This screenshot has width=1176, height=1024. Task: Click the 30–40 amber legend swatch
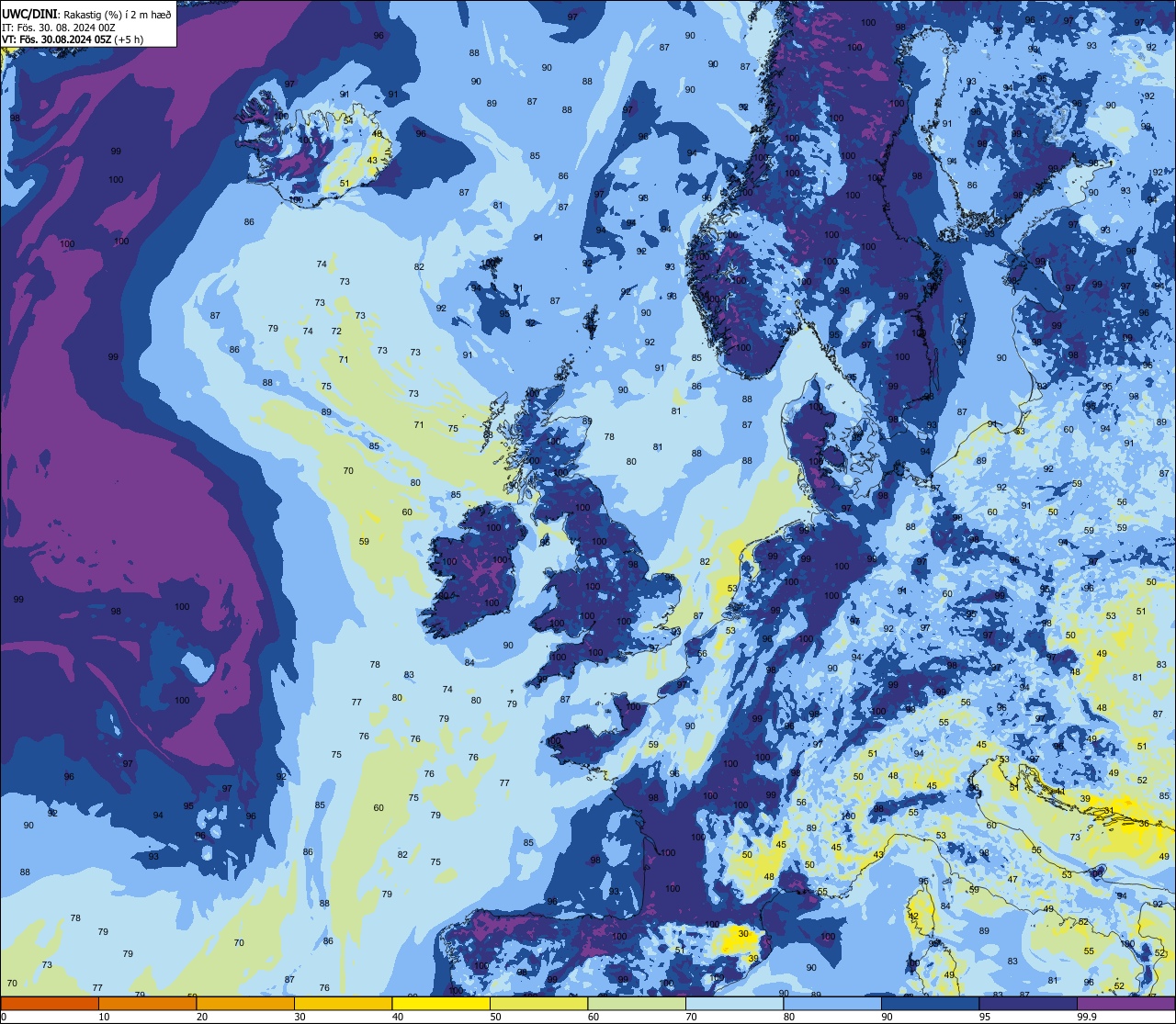pyautogui.click(x=343, y=1003)
